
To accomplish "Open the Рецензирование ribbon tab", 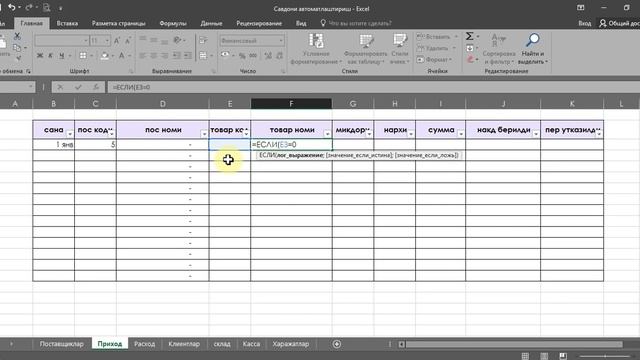I will [x=259, y=23].
